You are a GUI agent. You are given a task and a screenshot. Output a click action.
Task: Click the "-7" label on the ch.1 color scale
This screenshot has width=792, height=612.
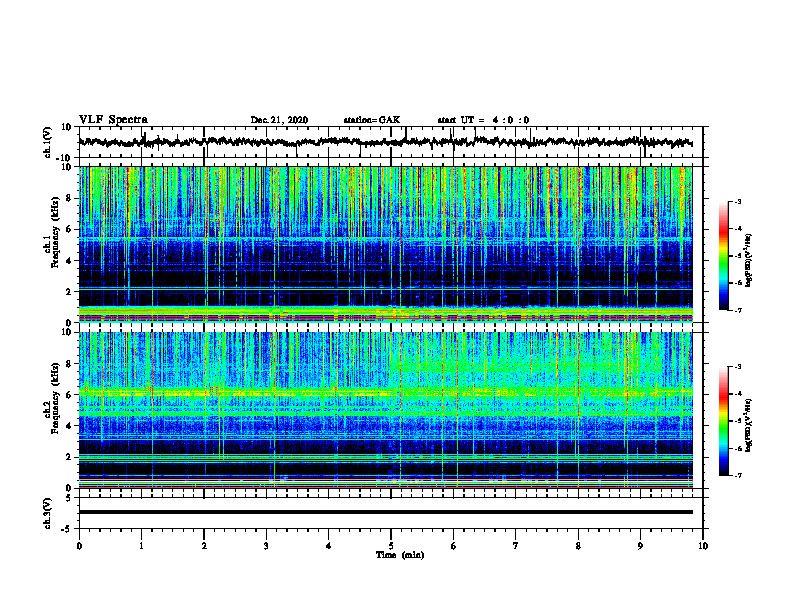click(737, 310)
